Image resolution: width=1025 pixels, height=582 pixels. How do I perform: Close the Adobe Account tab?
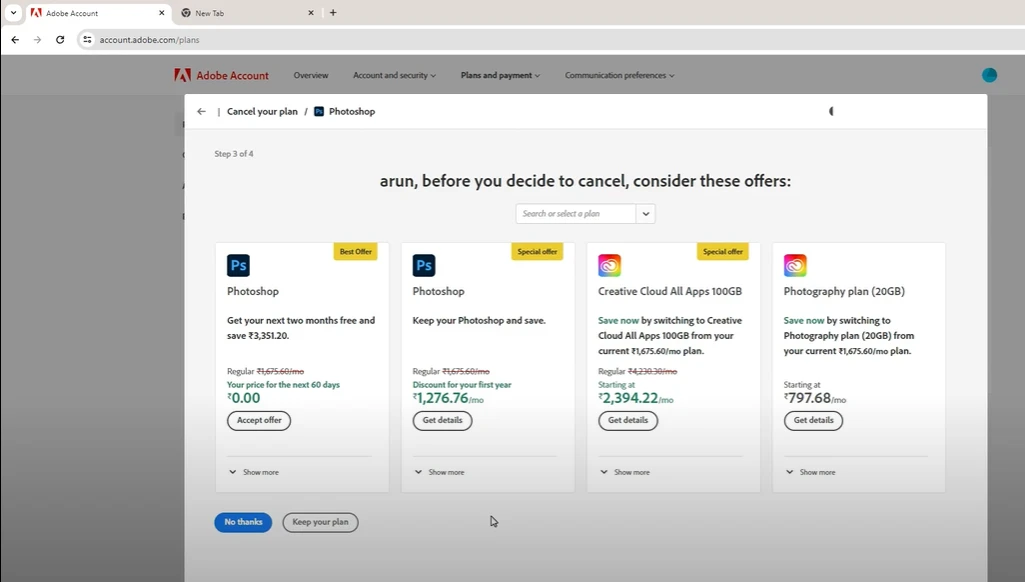(161, 12)
